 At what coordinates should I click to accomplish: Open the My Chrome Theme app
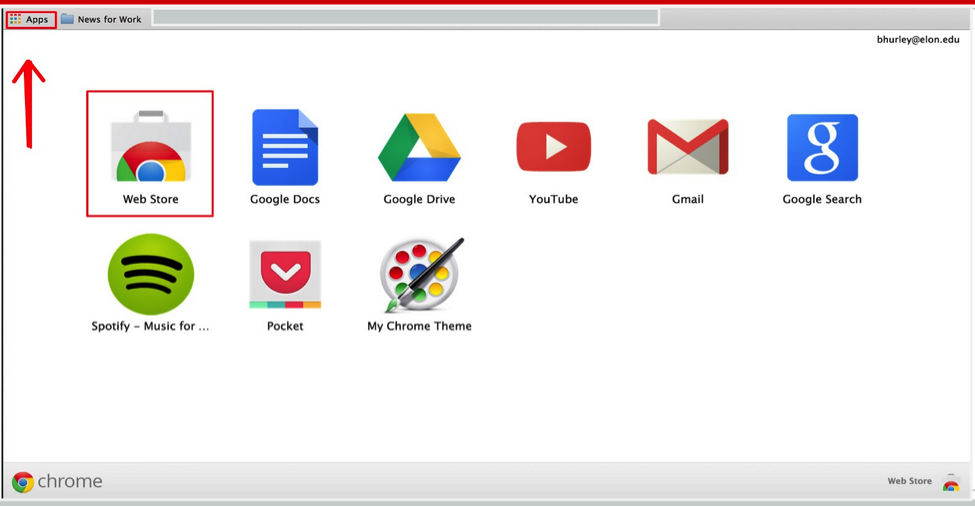422,274
